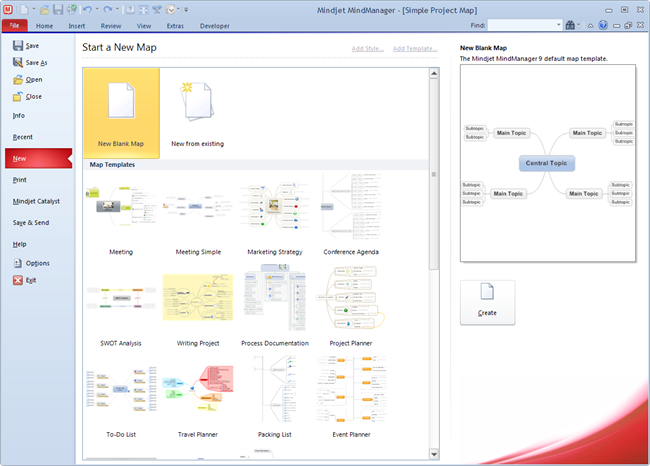
Task: Switch to the View ribbon tab
Action: coord(144,26)
